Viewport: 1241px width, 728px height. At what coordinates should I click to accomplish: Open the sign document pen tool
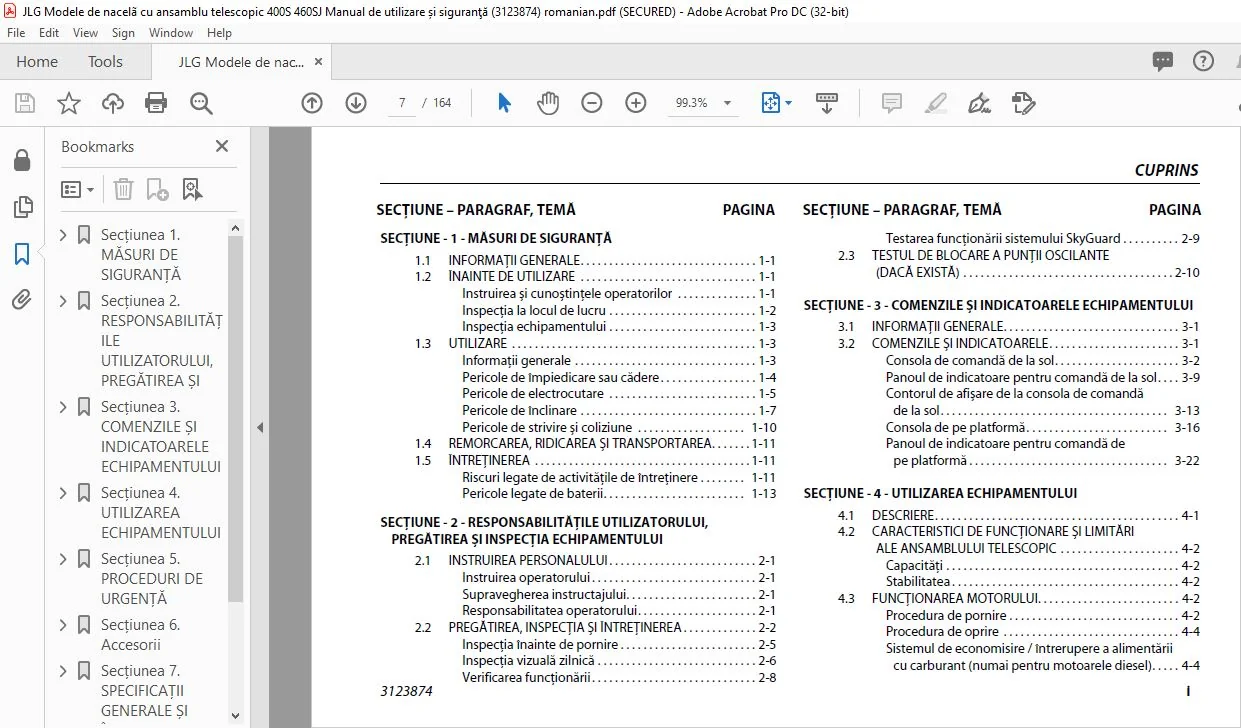pyautogui.click(x=980, y=103)
